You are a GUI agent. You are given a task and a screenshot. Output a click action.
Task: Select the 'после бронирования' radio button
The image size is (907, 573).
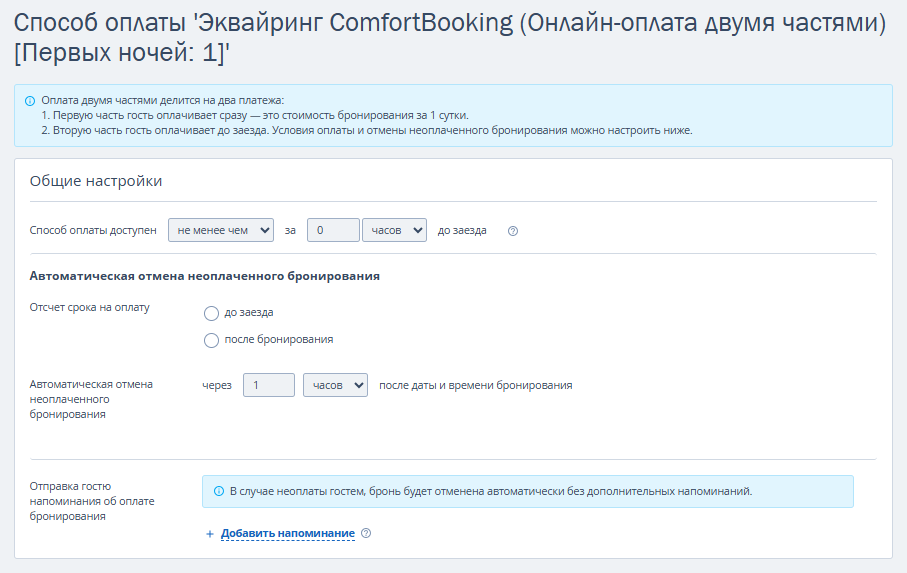(x=211, y=340)
